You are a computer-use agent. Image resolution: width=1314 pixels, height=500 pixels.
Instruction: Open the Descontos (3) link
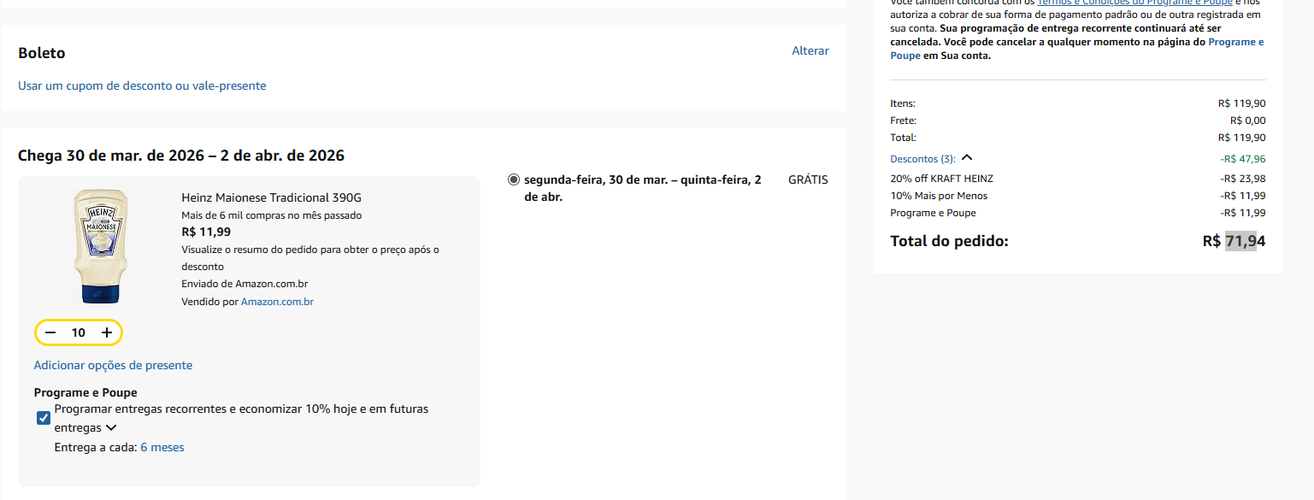click(x=922, y=159)
